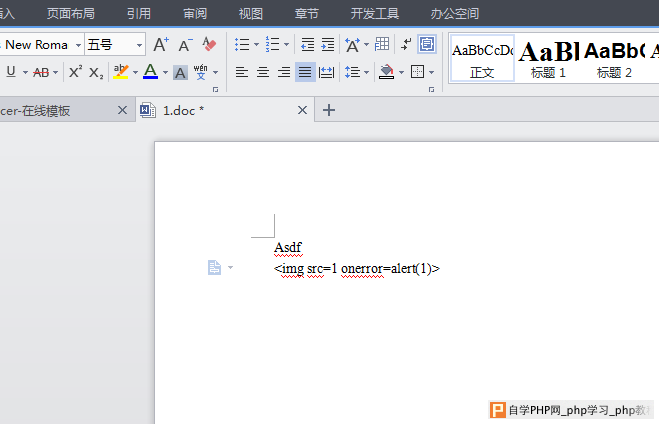Open 引用 ribbon tab
Viewport: 659px width, 424px height.
click(139, 14)
